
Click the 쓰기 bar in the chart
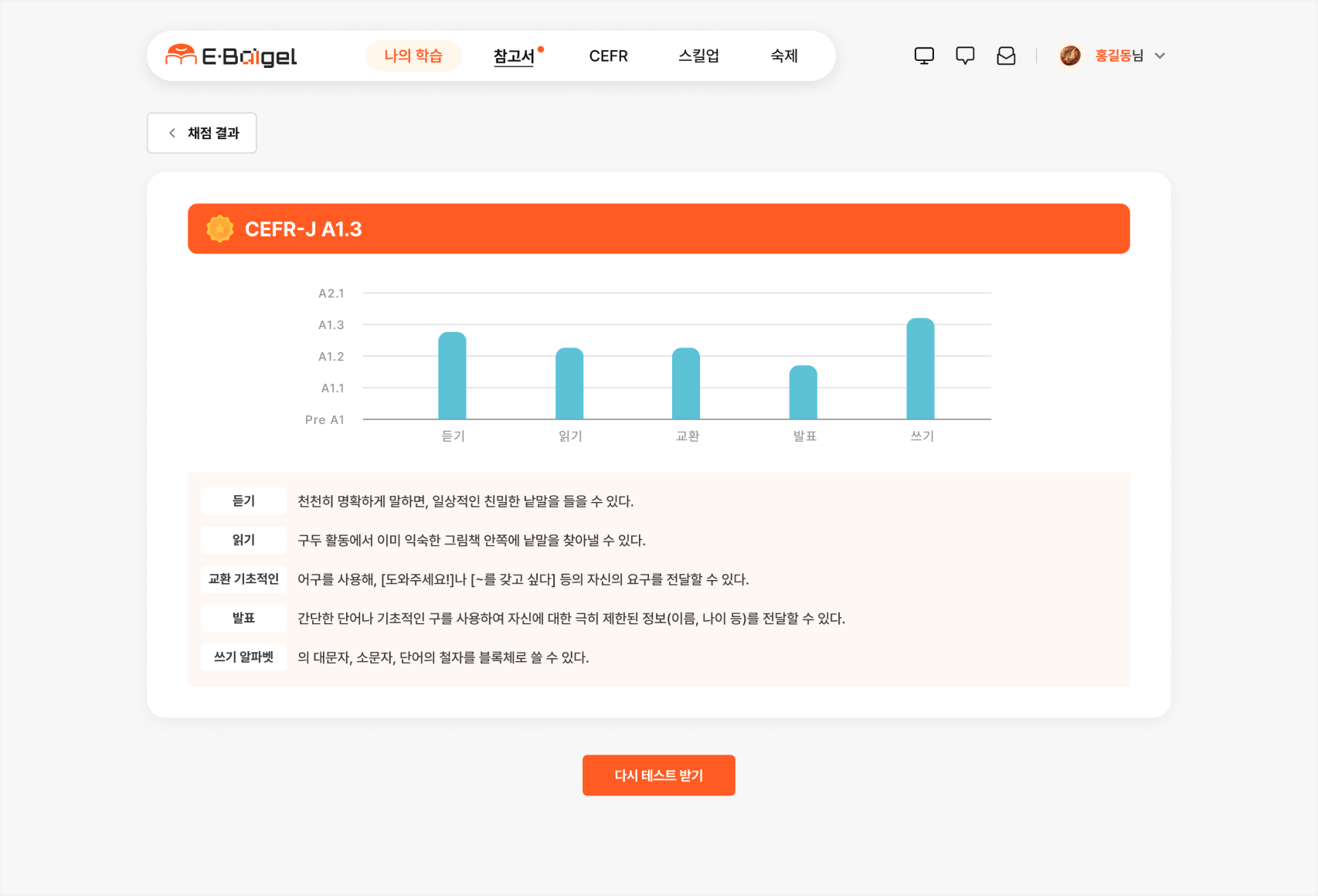pyautogui.click(x=921, y=368)
